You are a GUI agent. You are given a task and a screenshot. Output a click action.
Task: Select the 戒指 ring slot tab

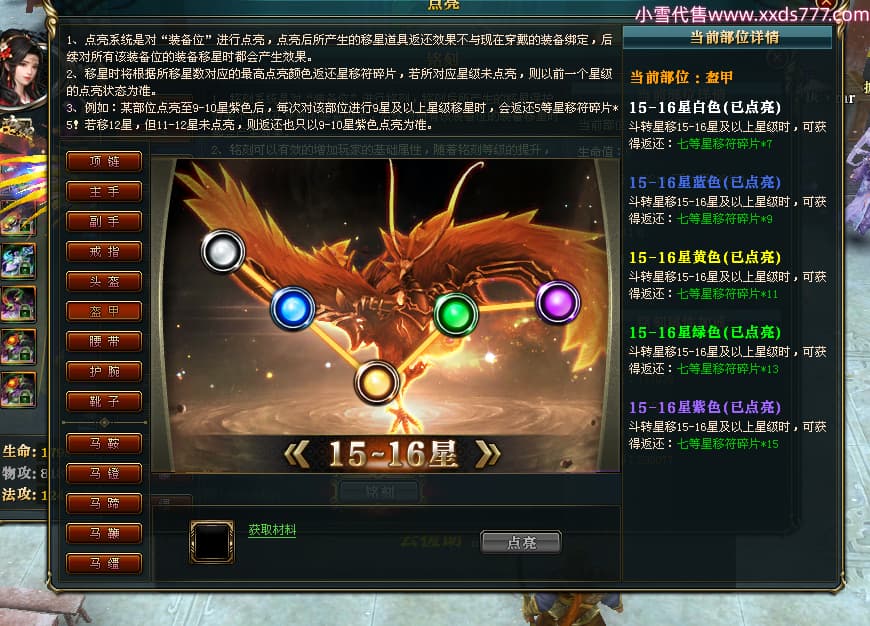[x=104, y=251]
